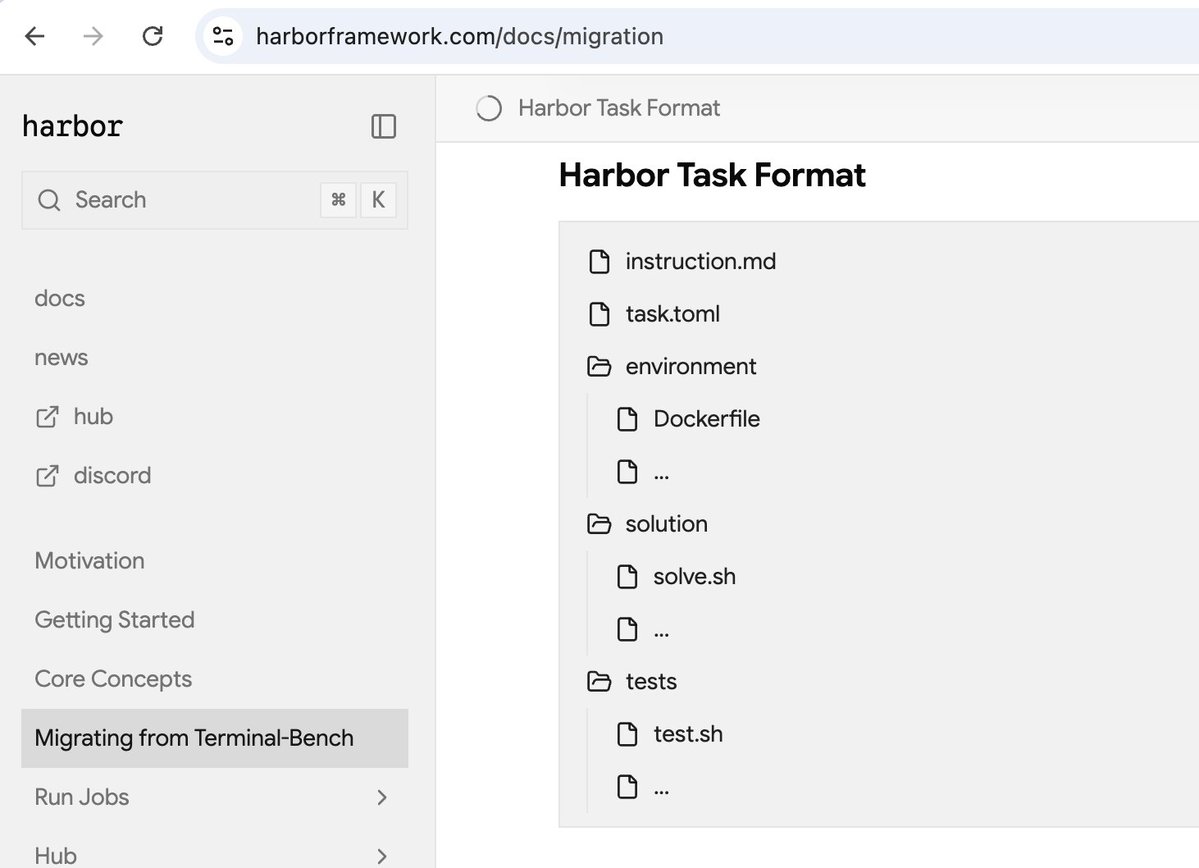
Task: Click Harbor Task Format in the top bar
Action: (x=619, y=108)
